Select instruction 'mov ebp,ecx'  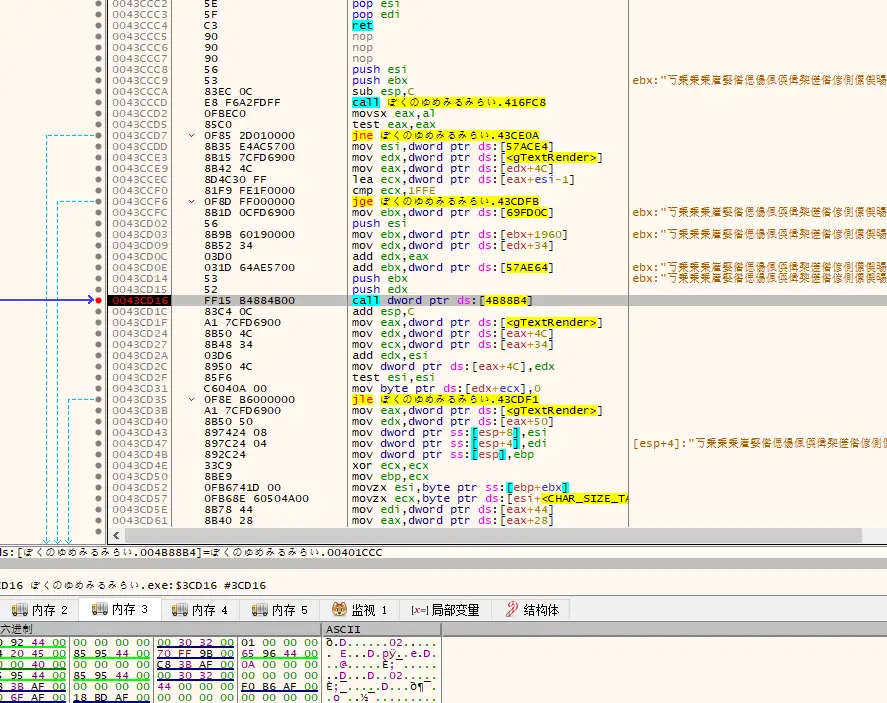[x=390, y=476]
